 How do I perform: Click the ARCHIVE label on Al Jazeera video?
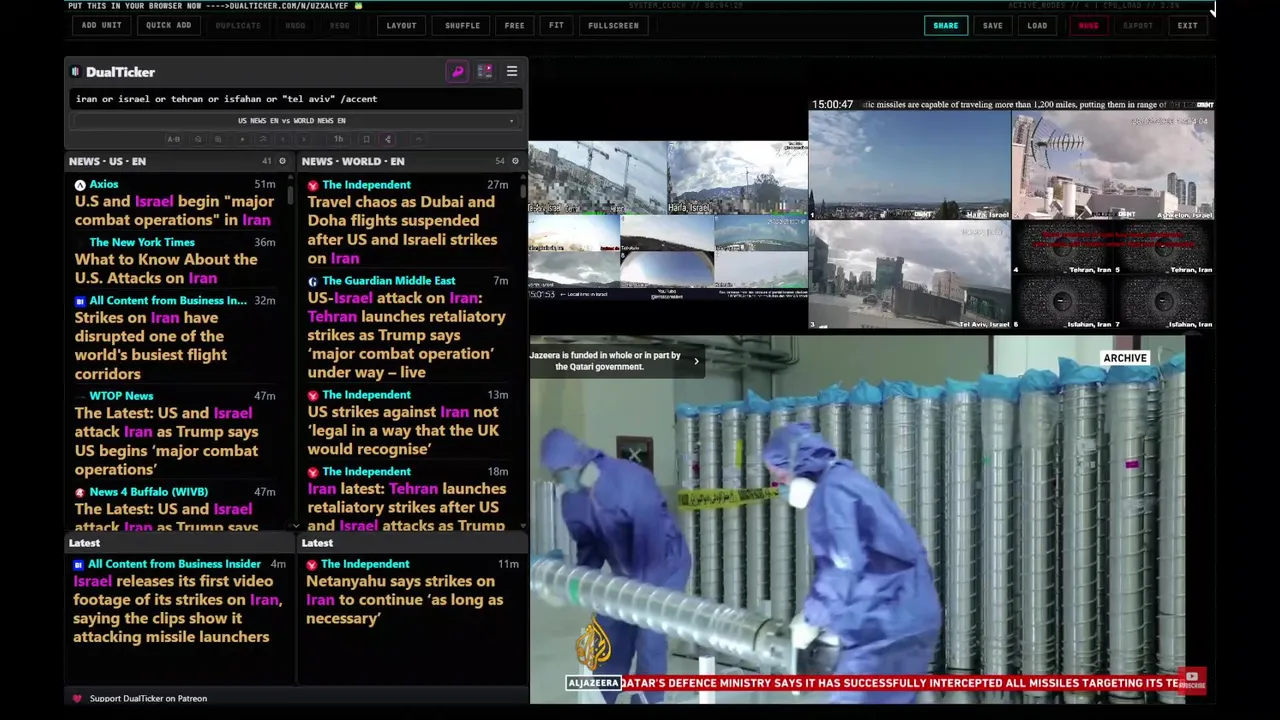point(1125,358)
